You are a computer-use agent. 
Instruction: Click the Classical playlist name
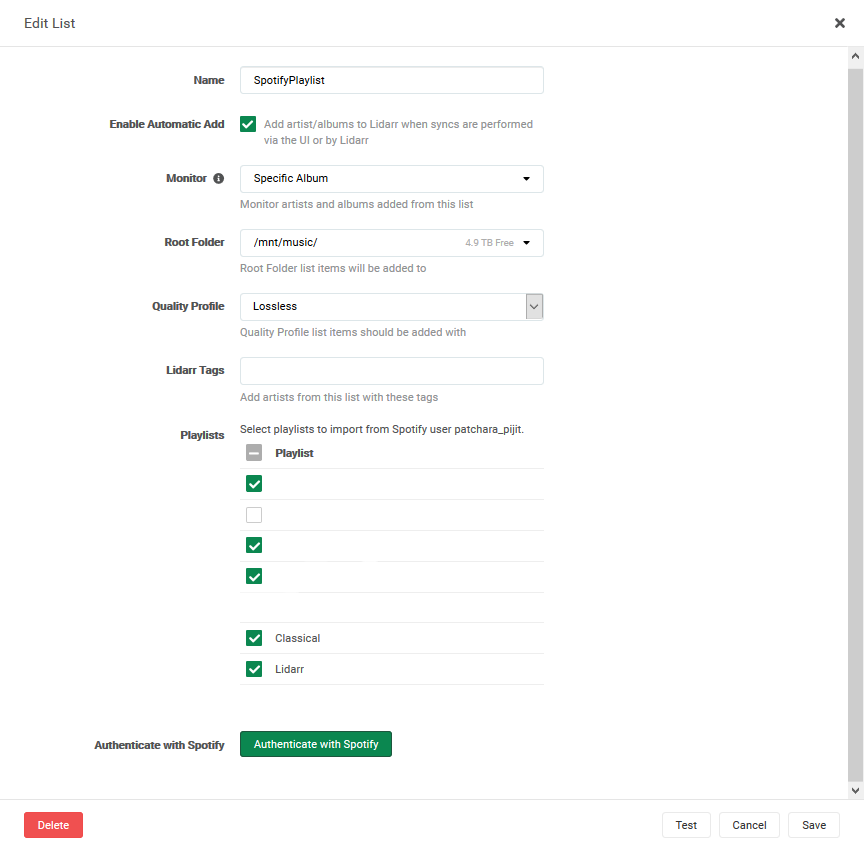pyautogui.click(x=298, y=638)
